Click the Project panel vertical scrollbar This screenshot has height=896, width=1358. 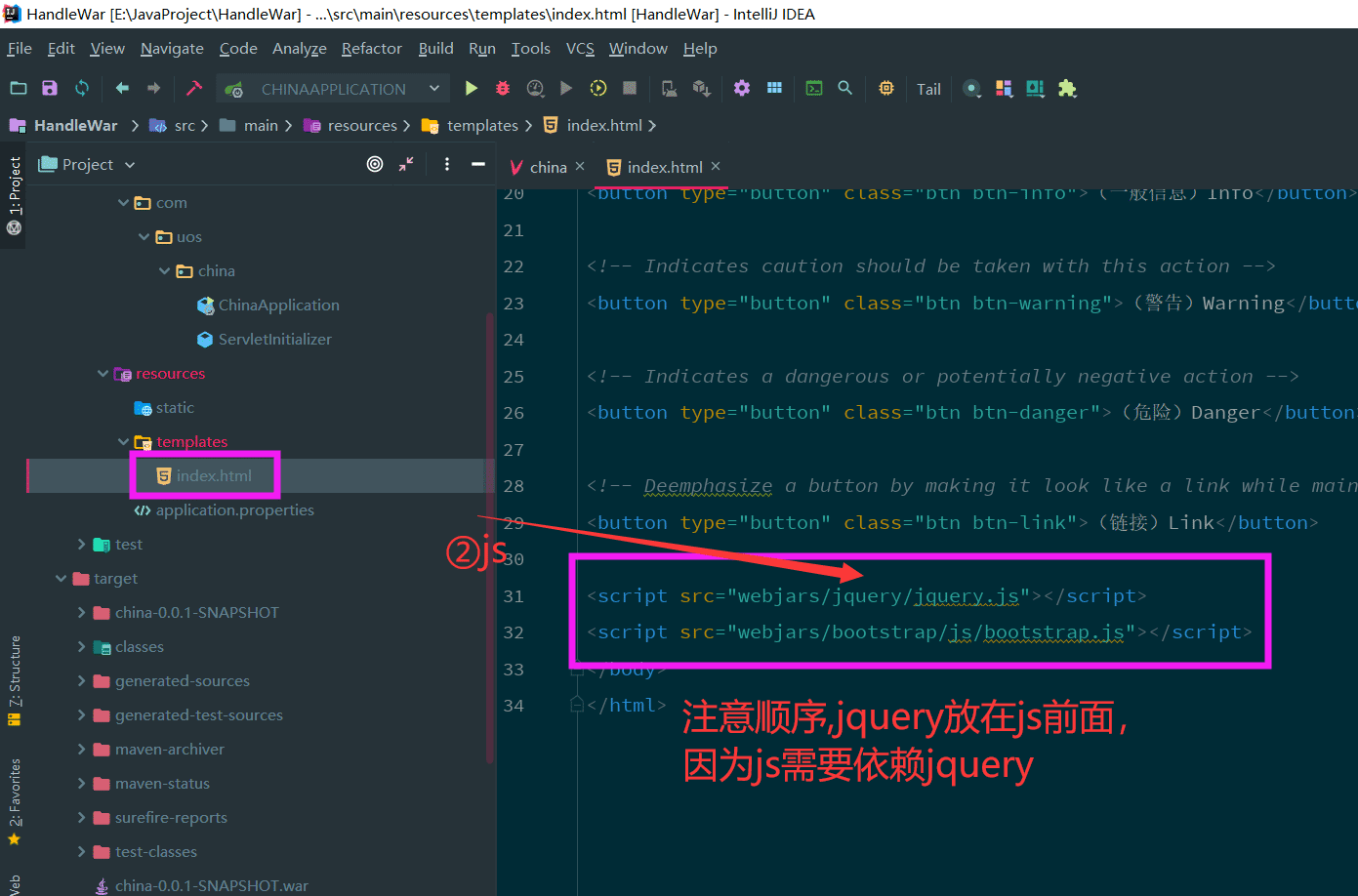(490, 537)
